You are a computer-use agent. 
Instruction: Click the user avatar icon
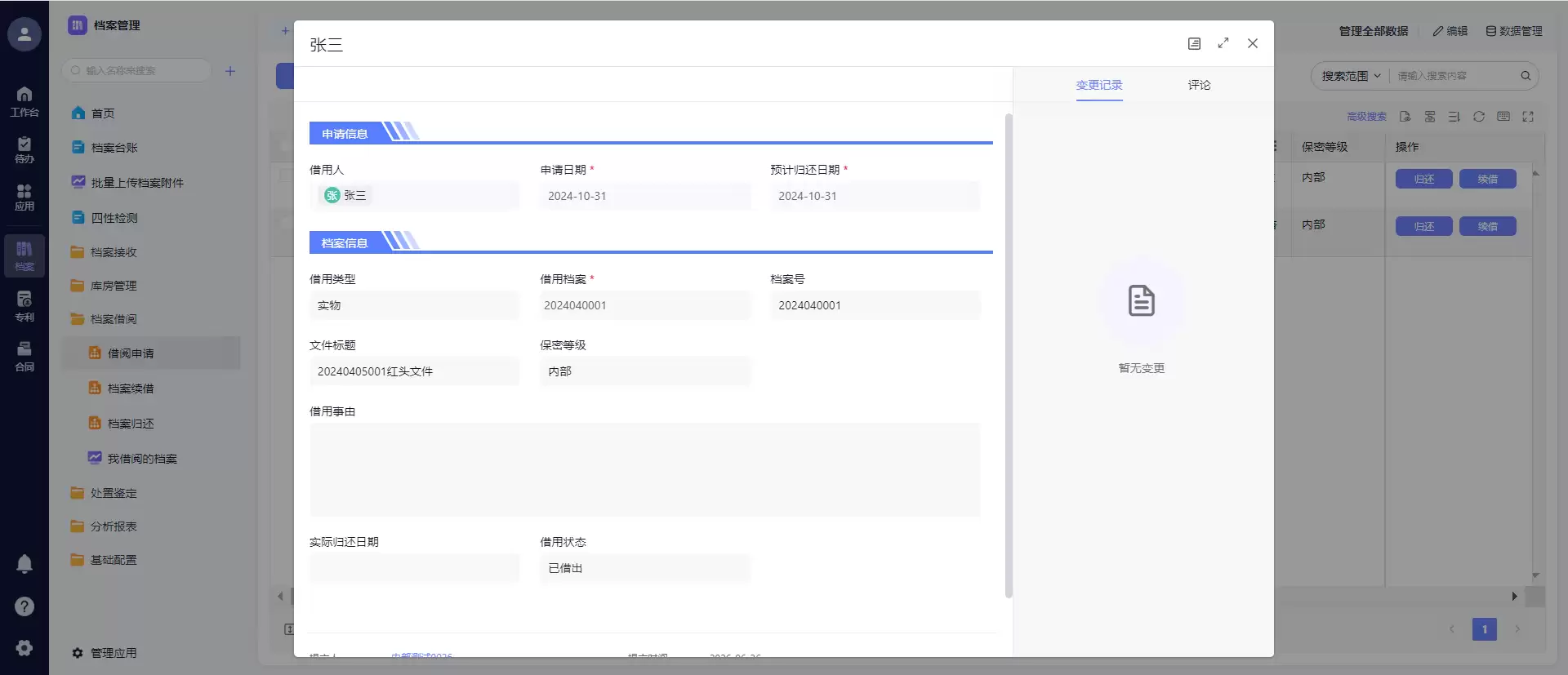tap(24, 34)
